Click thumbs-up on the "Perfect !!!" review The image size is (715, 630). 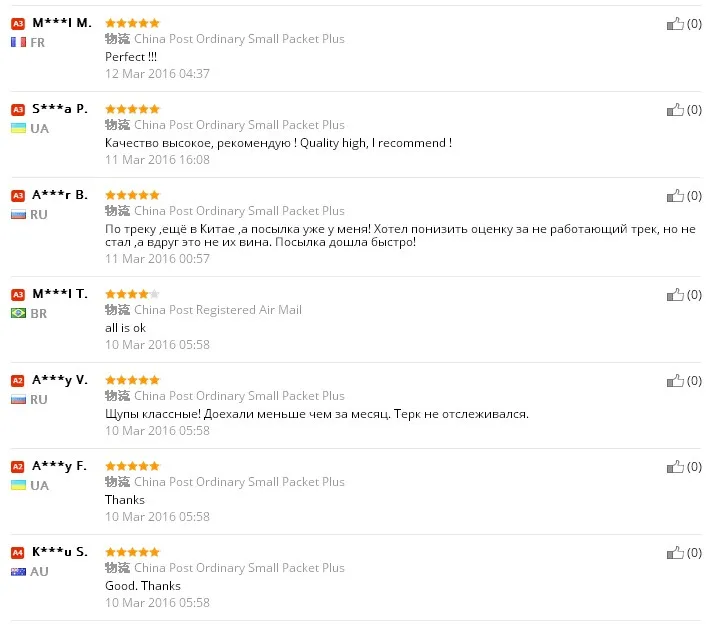(676, 24)
